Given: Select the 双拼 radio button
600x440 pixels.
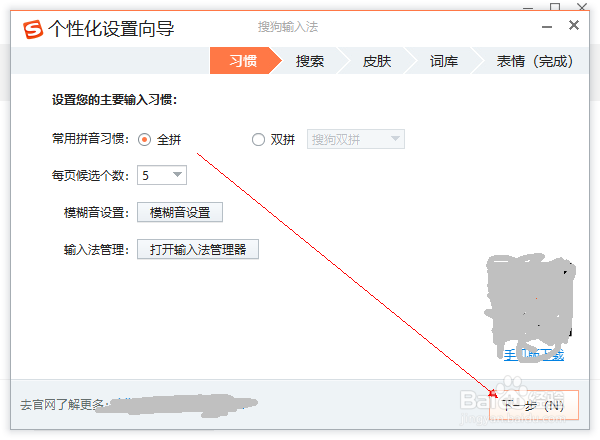Looking at the screenshot, I should (258, 140).
